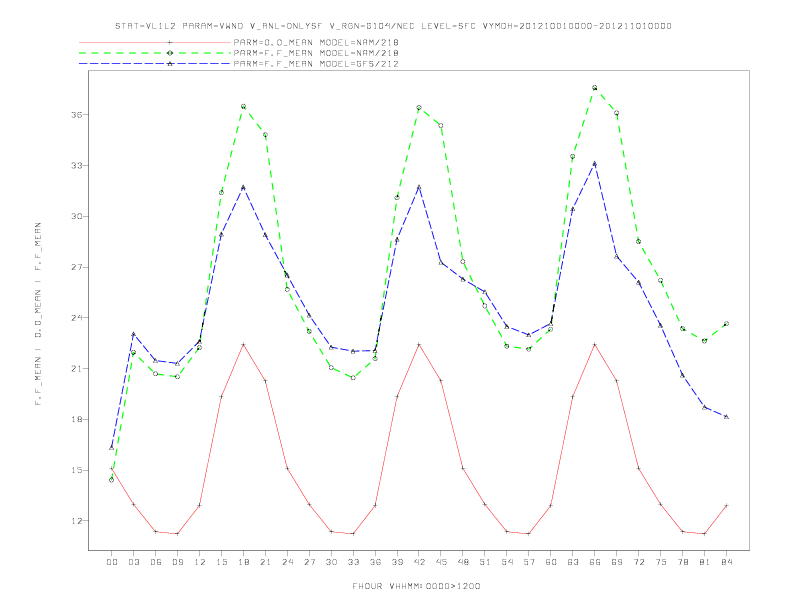This screenshot has height=612, width=792.
Task: Select legend label PARM=F.F_MEAN MODEL=NAM/218
Action: coord(316,53)
